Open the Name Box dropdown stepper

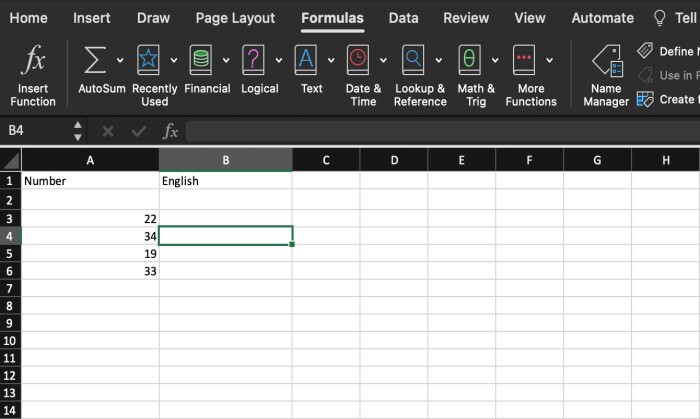(78, 131)
